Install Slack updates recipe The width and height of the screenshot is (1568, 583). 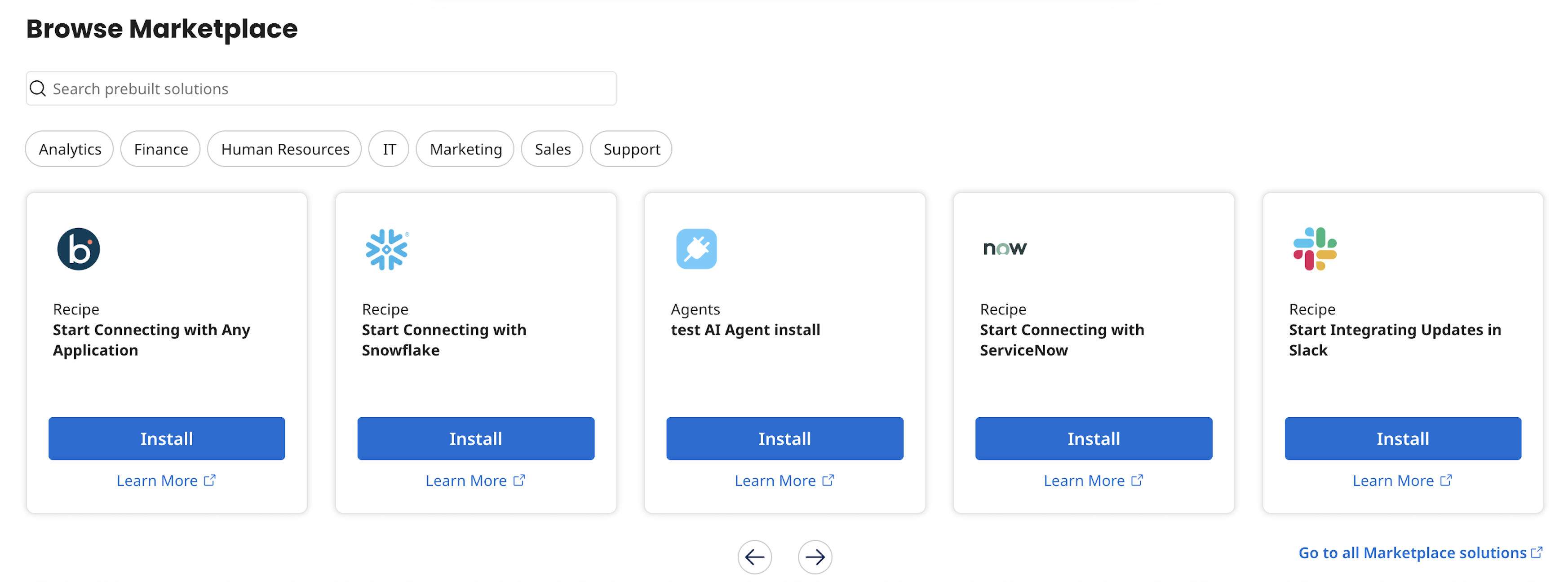click(x=1402, y=438)
